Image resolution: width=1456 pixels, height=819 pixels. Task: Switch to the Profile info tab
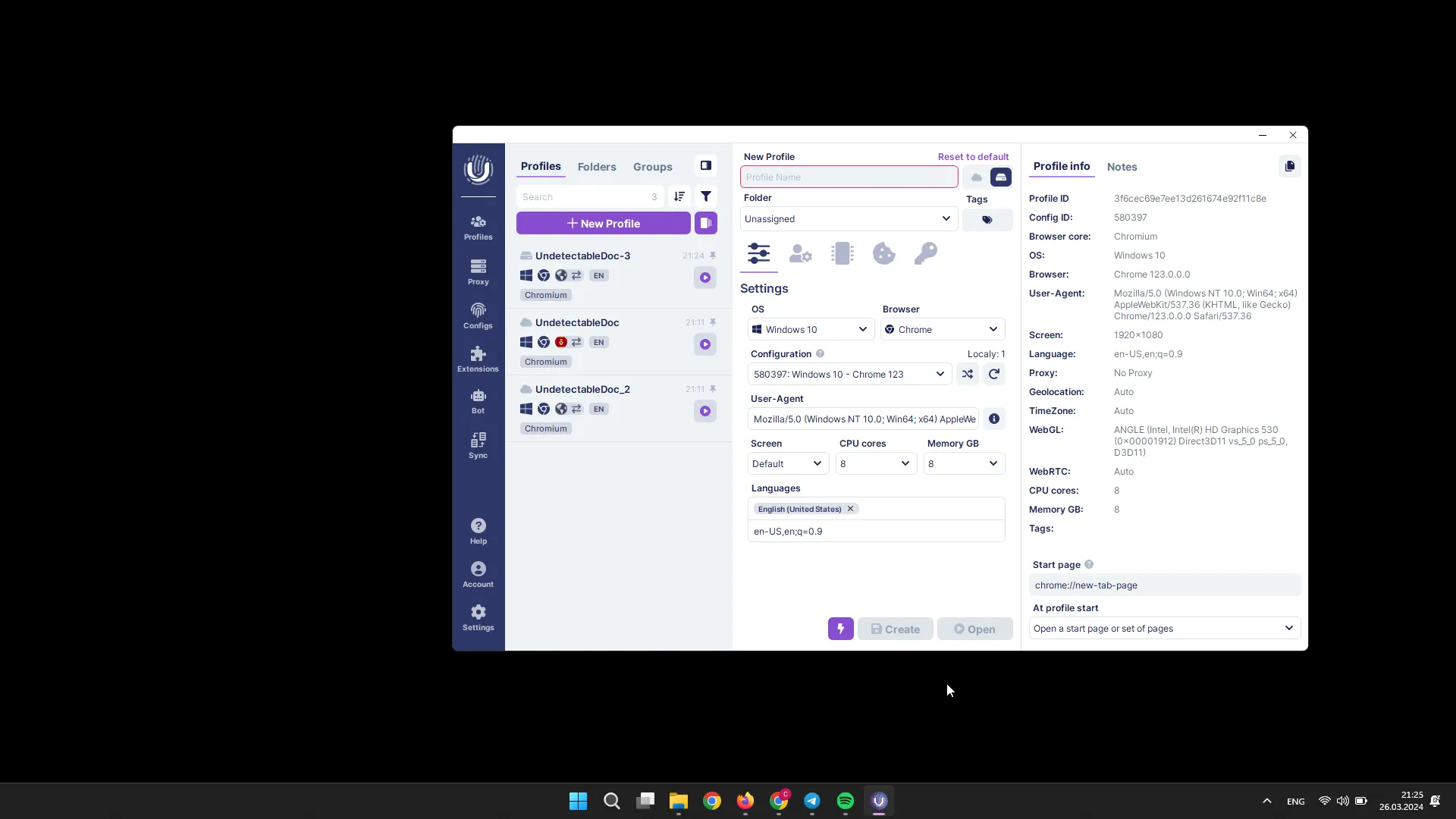point(1062,166)
